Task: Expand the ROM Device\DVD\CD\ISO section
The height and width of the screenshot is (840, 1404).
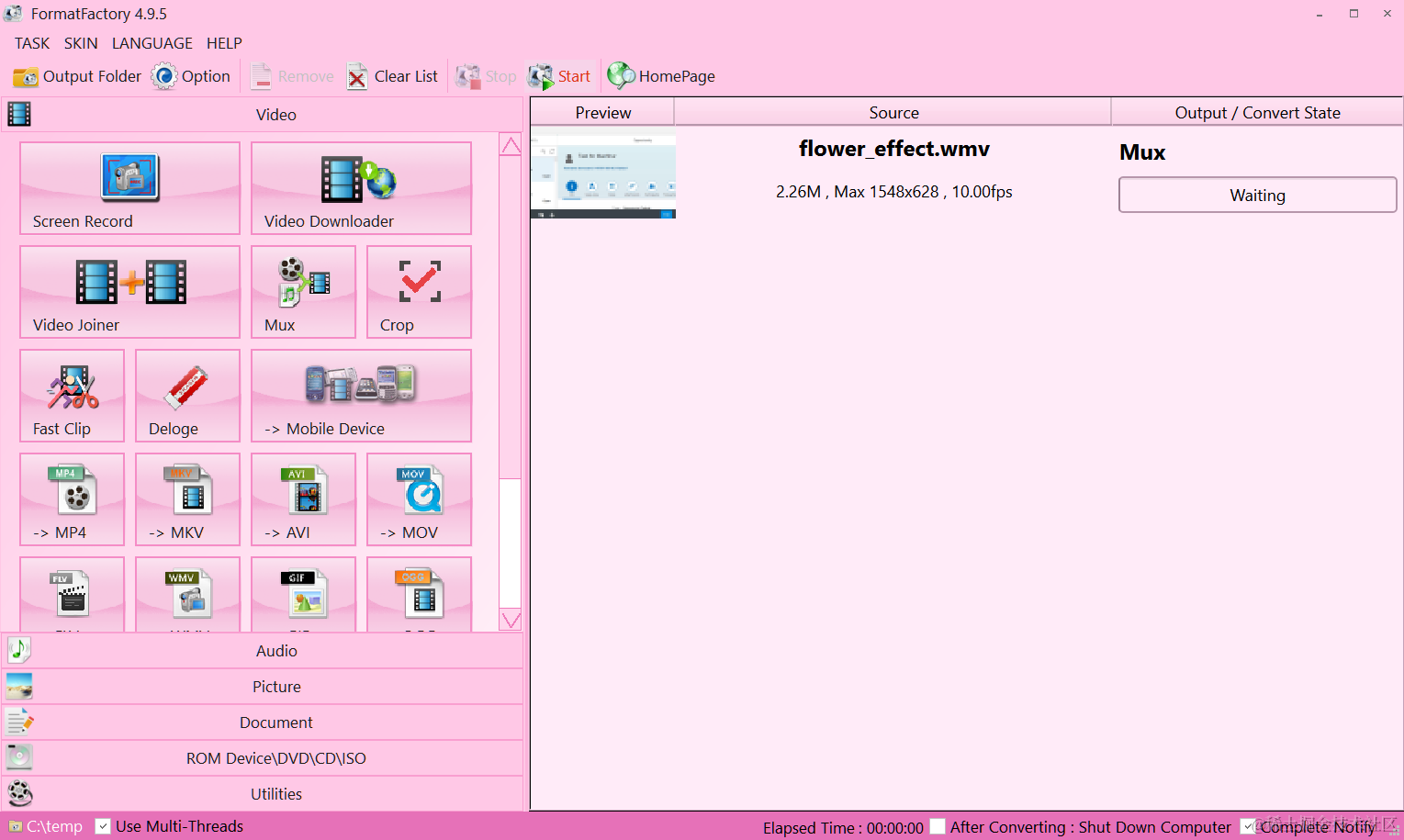Action: [263, 758]
